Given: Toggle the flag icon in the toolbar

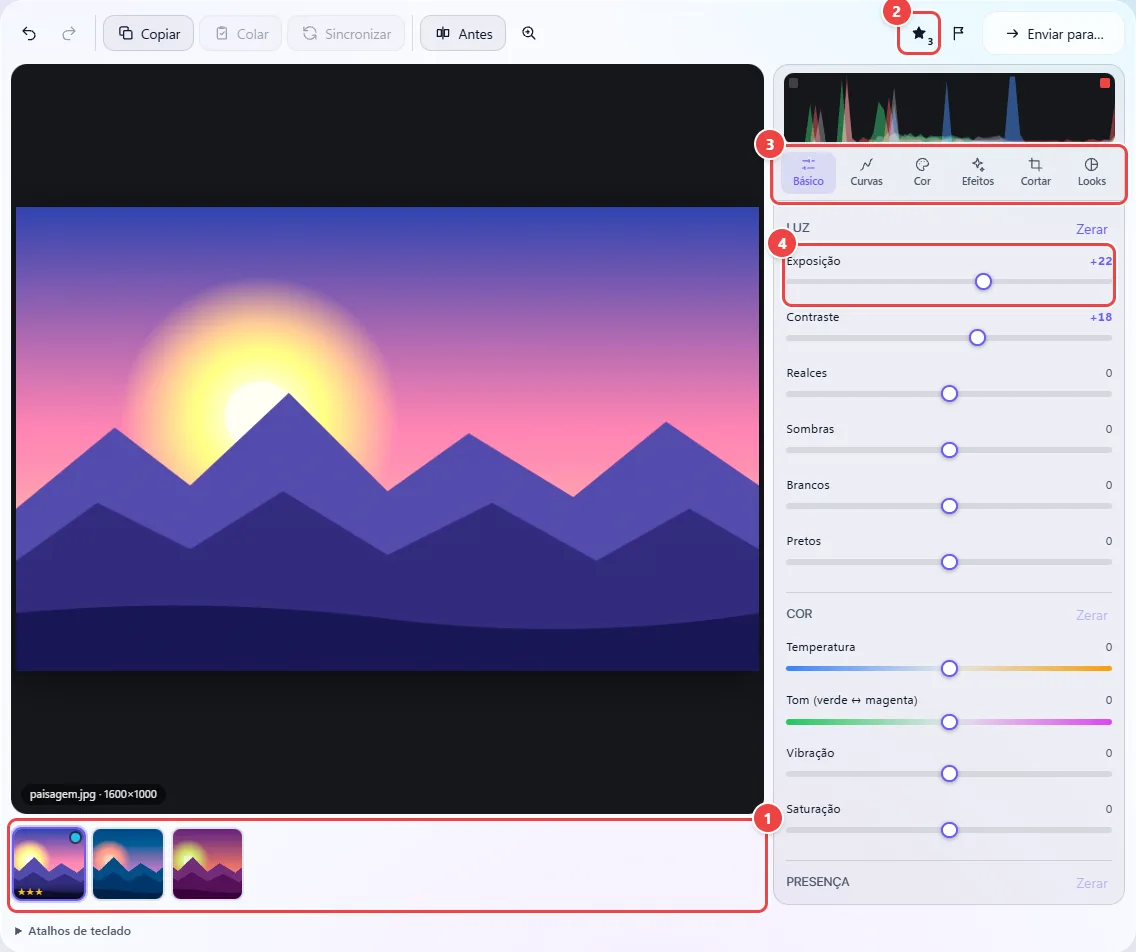Looking at the screenshot, I should pyautogui.click(x=958, y=33).
